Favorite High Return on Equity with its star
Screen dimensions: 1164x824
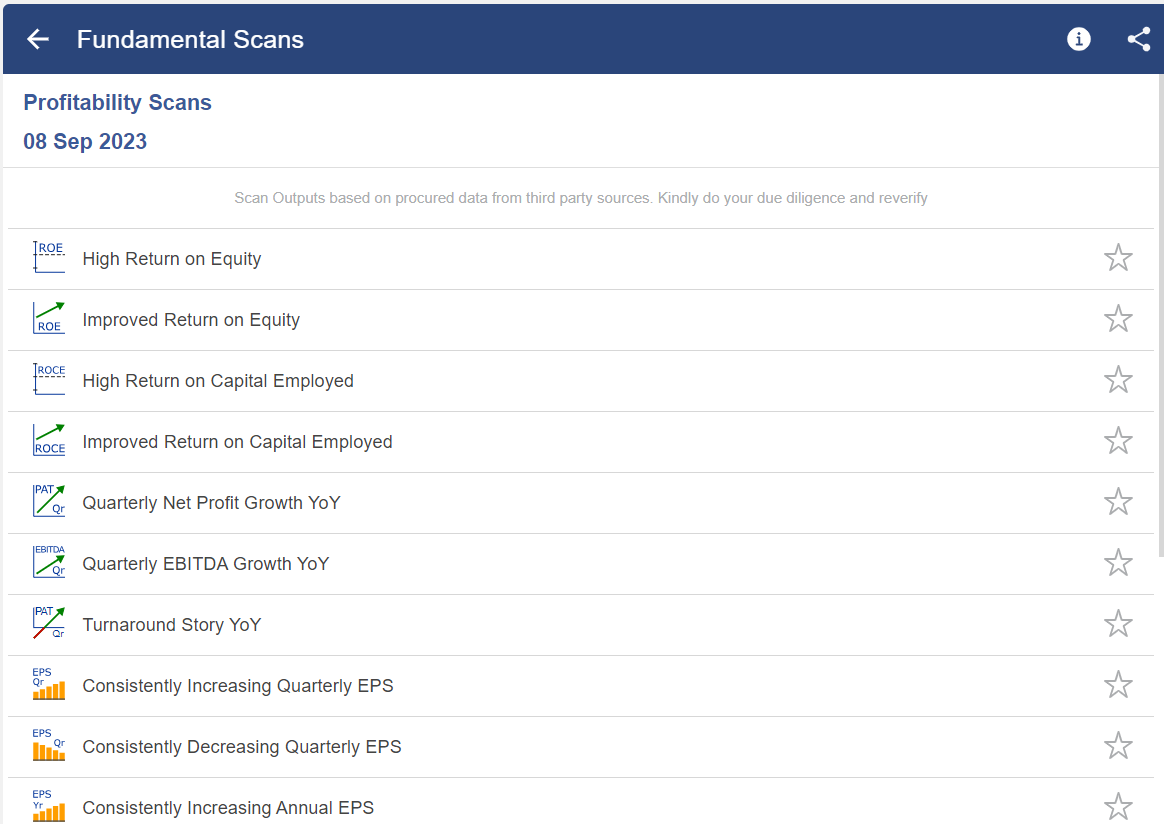click(1118, 258)
